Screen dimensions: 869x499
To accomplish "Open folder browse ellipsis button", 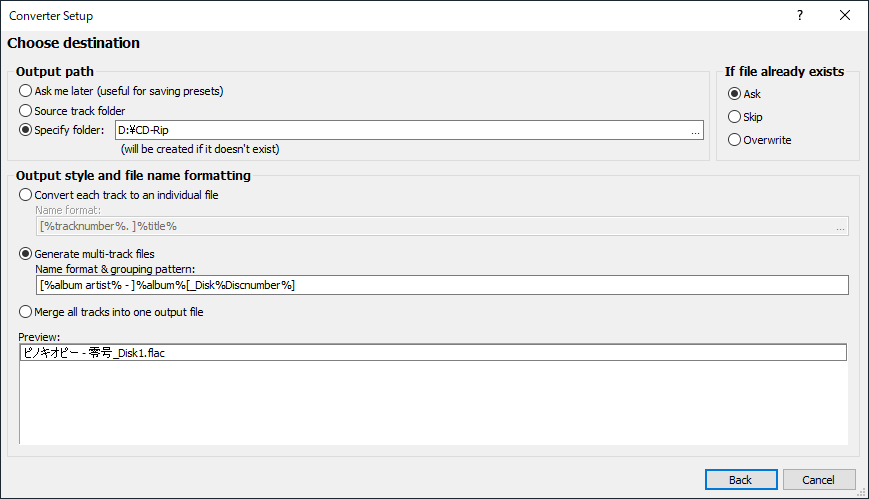I will click(x=695, y=131).
